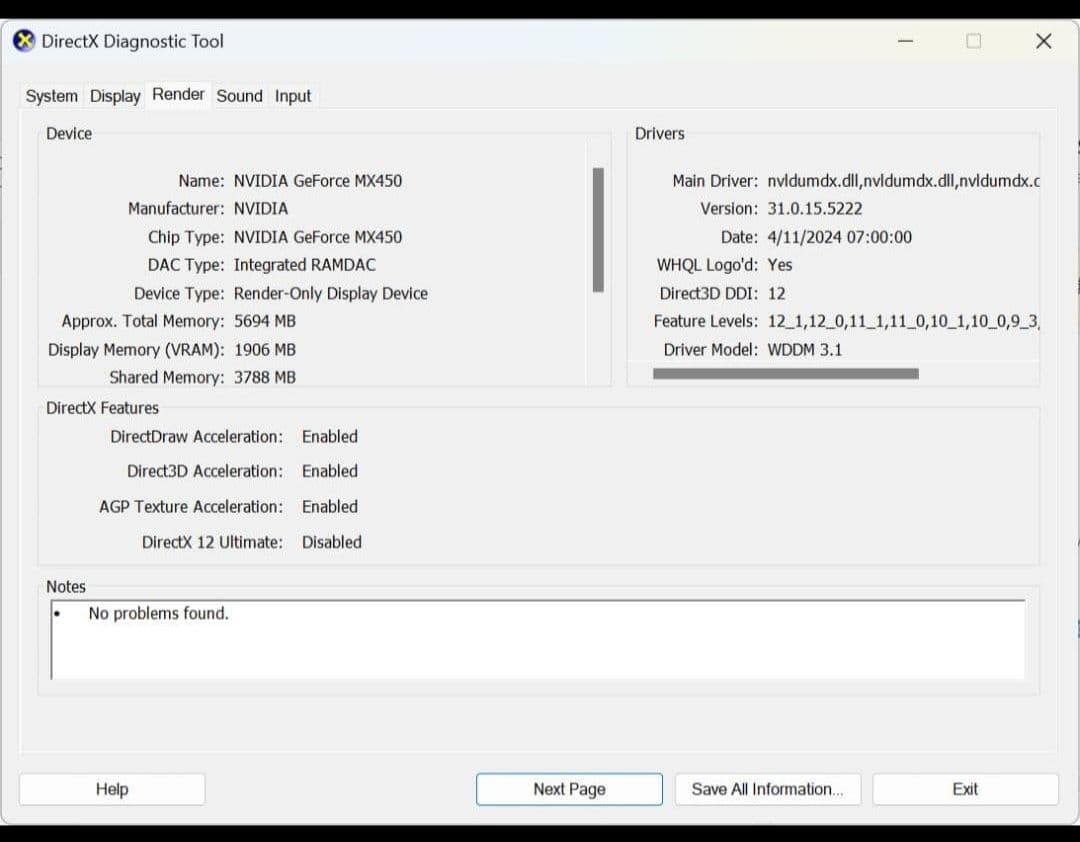Click the vertical scrollbar in the Device section

(598, 230)
